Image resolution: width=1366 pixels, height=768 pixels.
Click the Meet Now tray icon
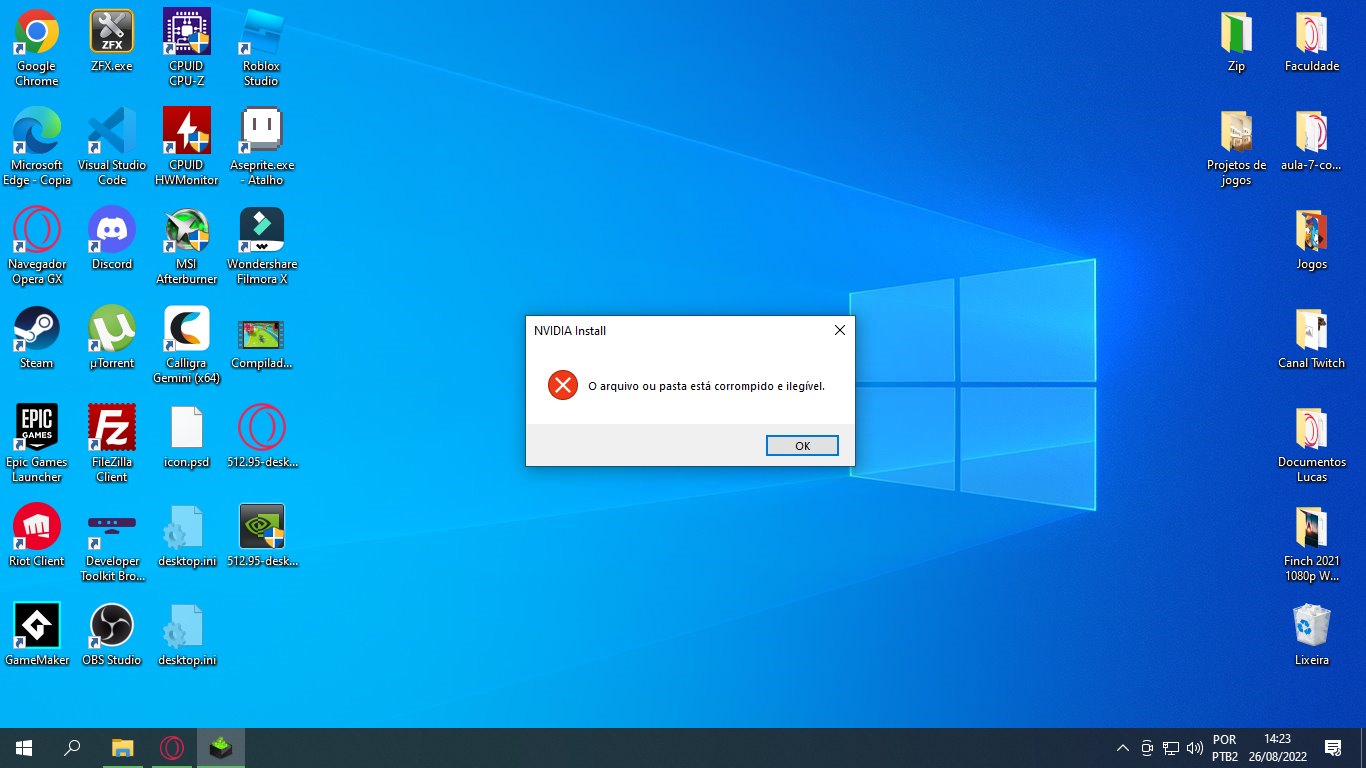point(1147,748)
